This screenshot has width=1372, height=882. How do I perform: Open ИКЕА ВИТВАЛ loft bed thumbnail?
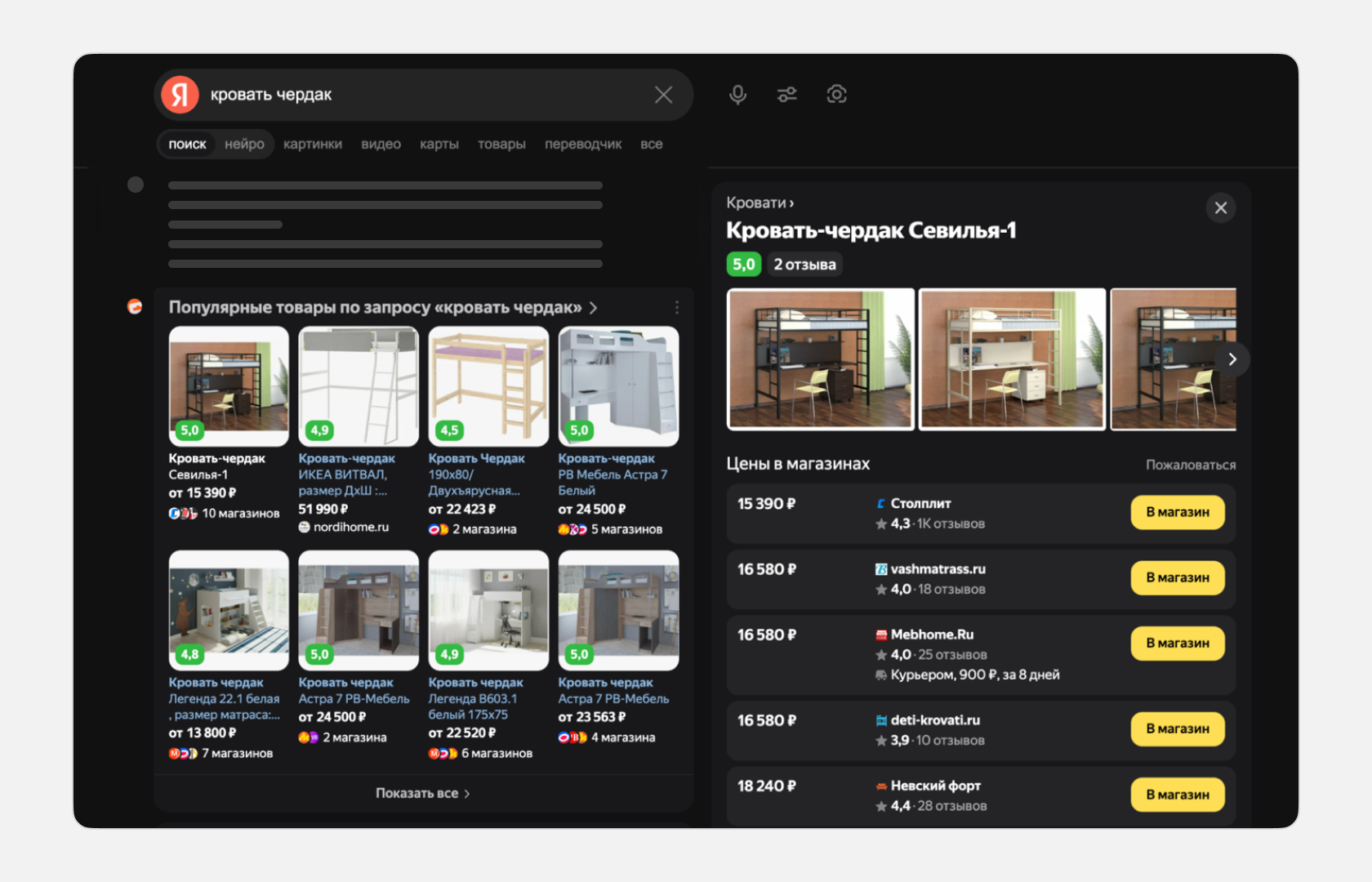point(359,386)
